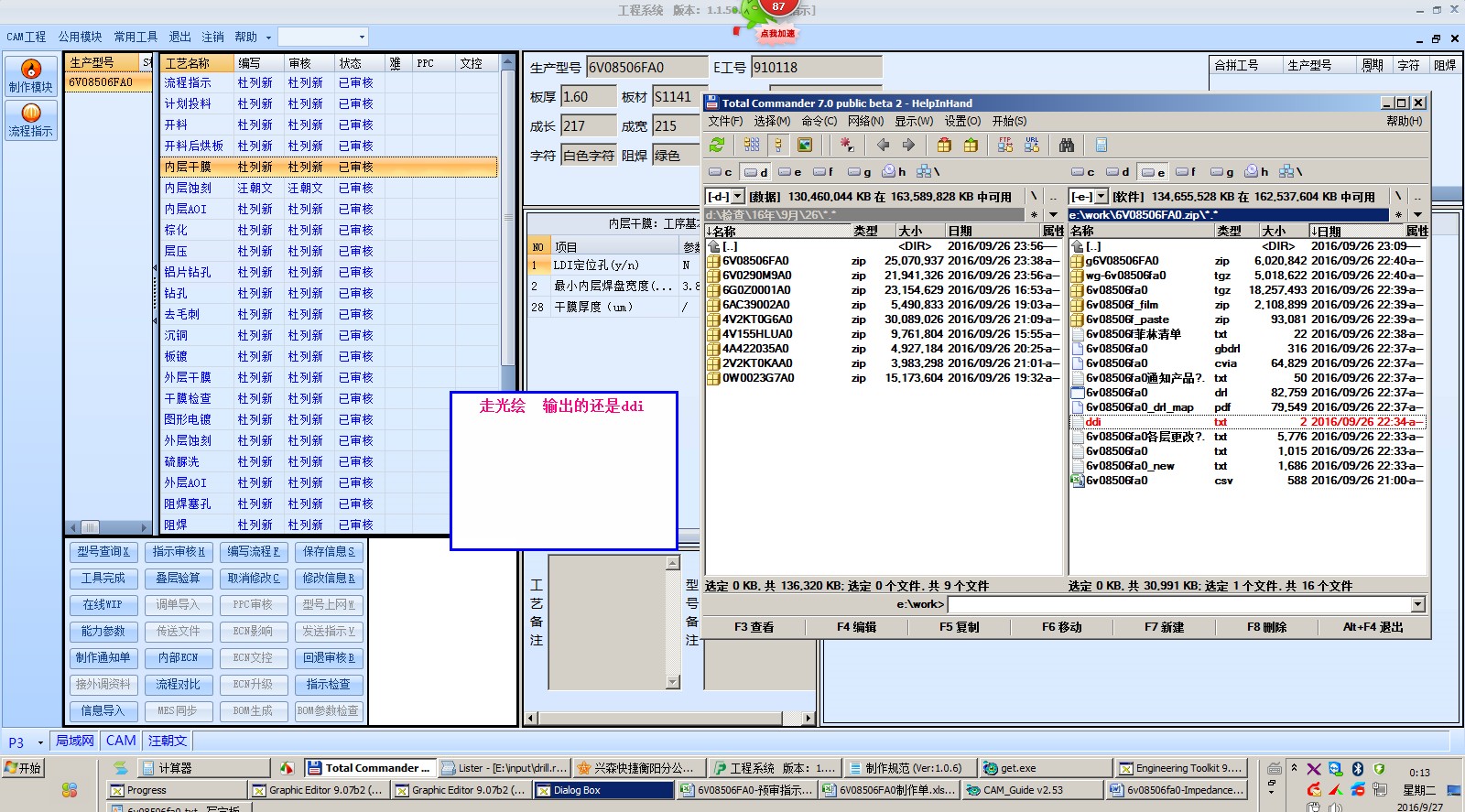Click the 局域网 tab in the bottom bar
This screenshot has width=1465, height=812.
pyautogui.click(x=75, y=741)
